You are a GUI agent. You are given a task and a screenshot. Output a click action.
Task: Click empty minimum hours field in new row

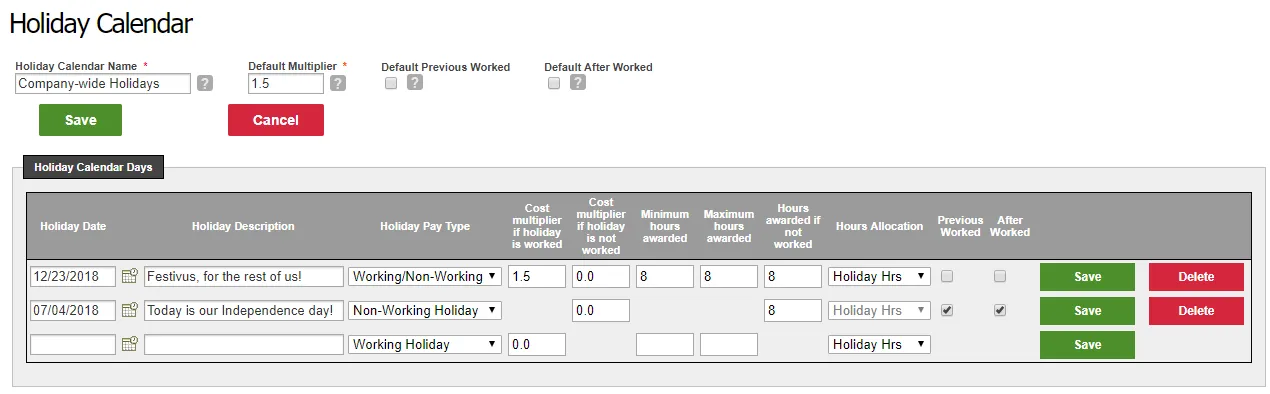click(665, 345)
